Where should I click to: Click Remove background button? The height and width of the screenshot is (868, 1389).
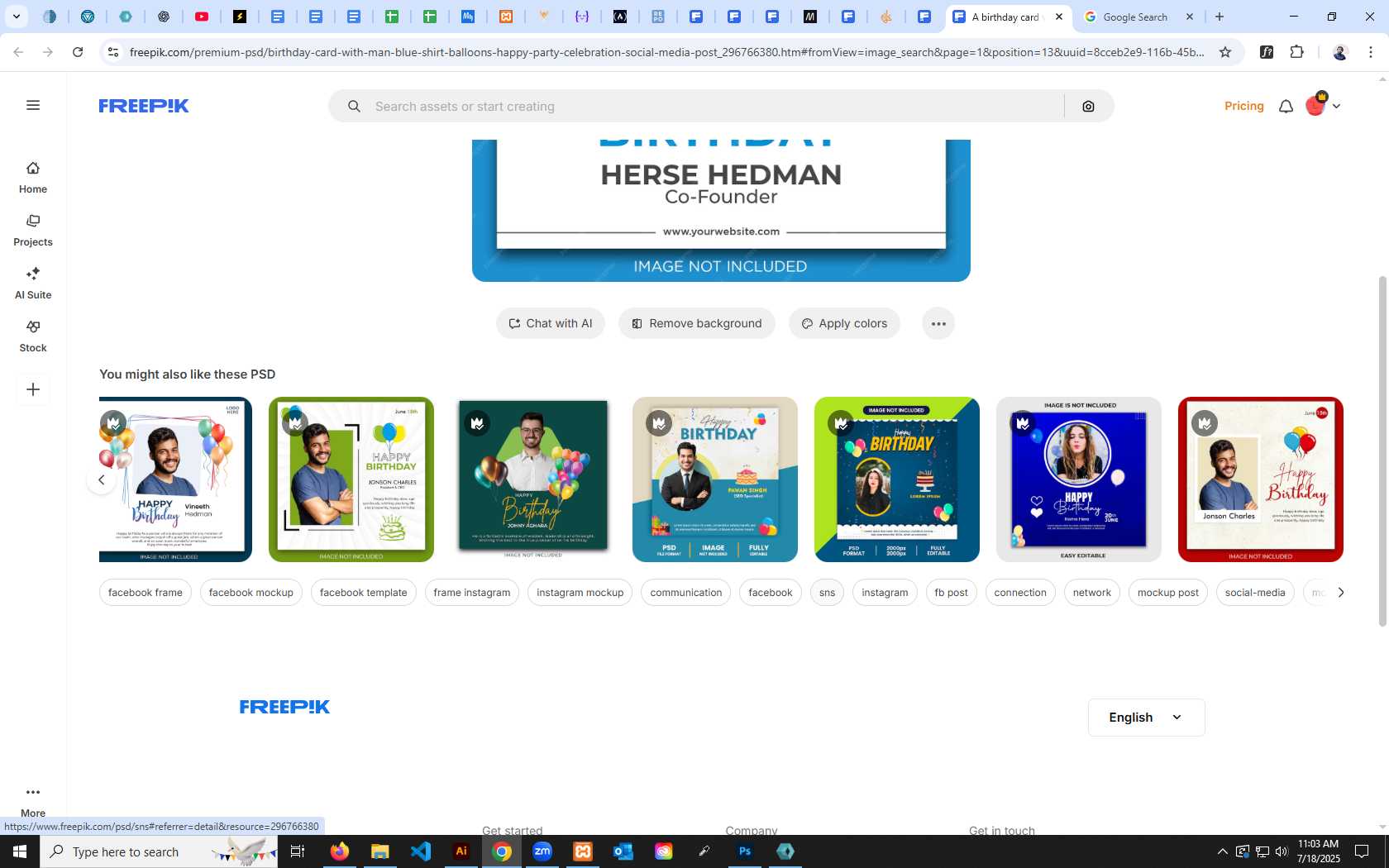[697, 323]
